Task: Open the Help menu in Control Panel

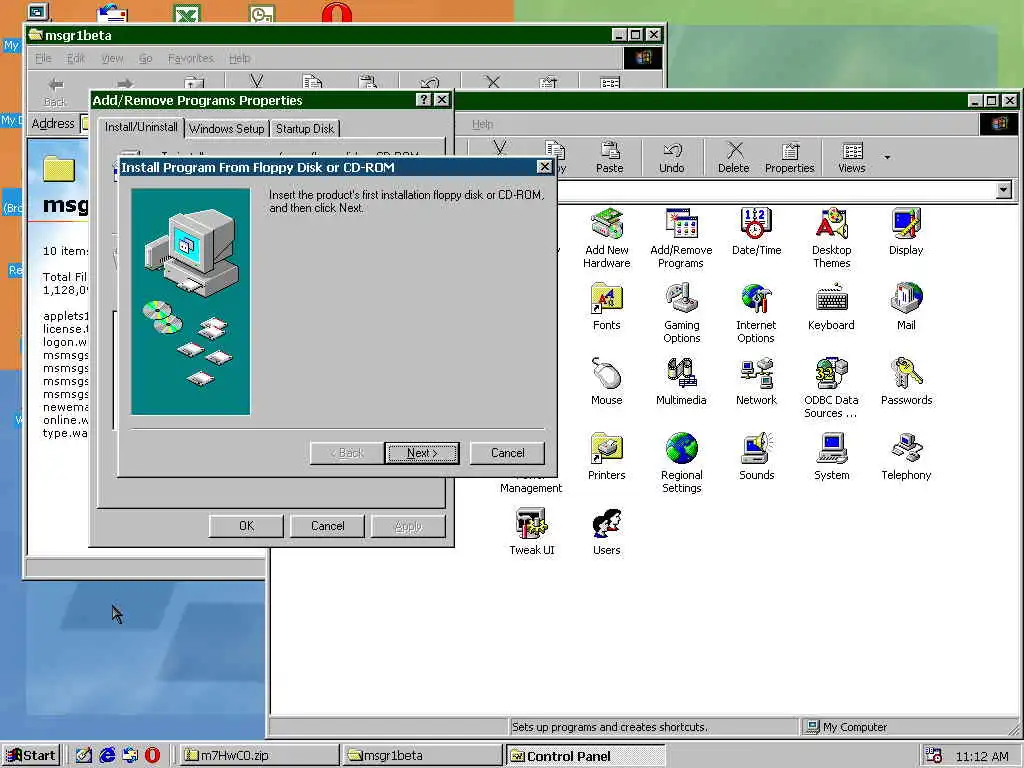Action: pyautogui.click(x=483, y=124)
